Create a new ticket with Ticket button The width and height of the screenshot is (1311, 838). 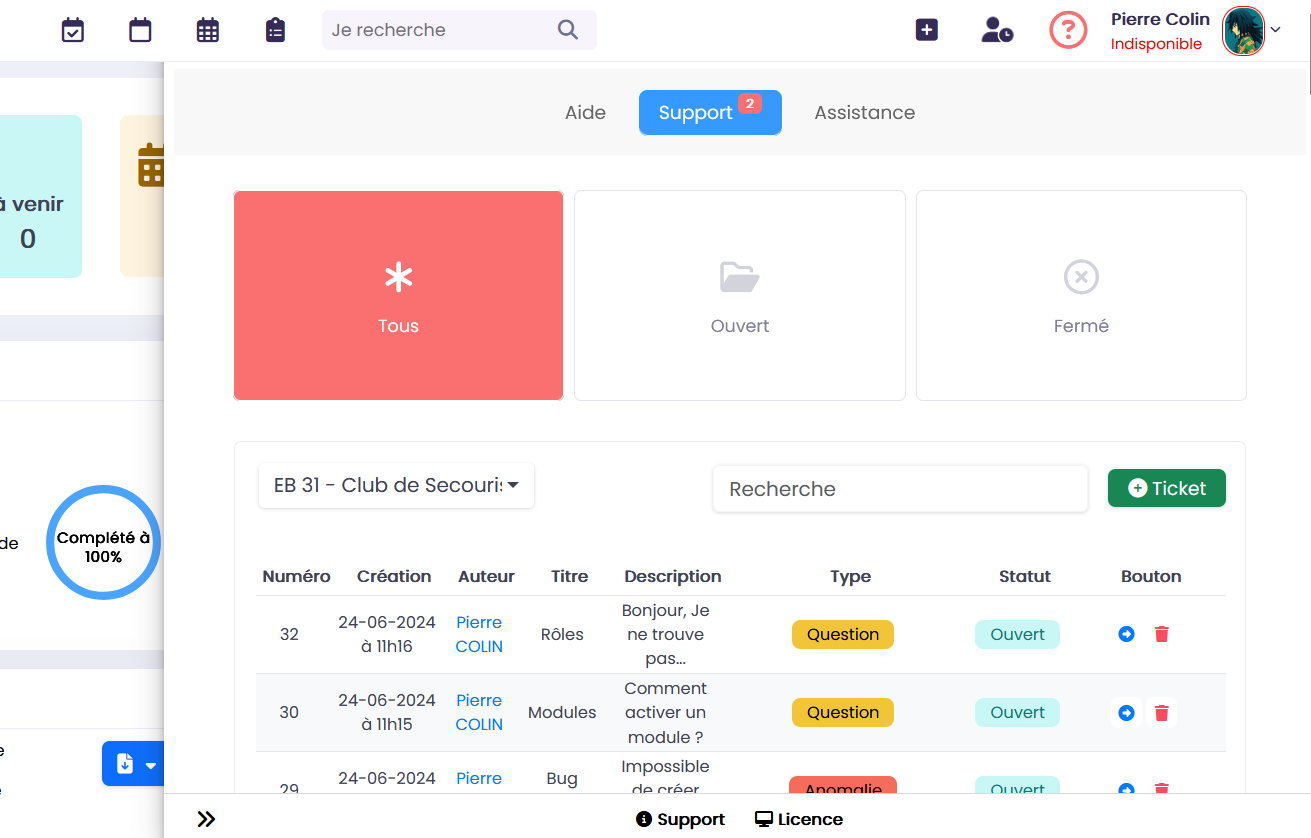1166,488
